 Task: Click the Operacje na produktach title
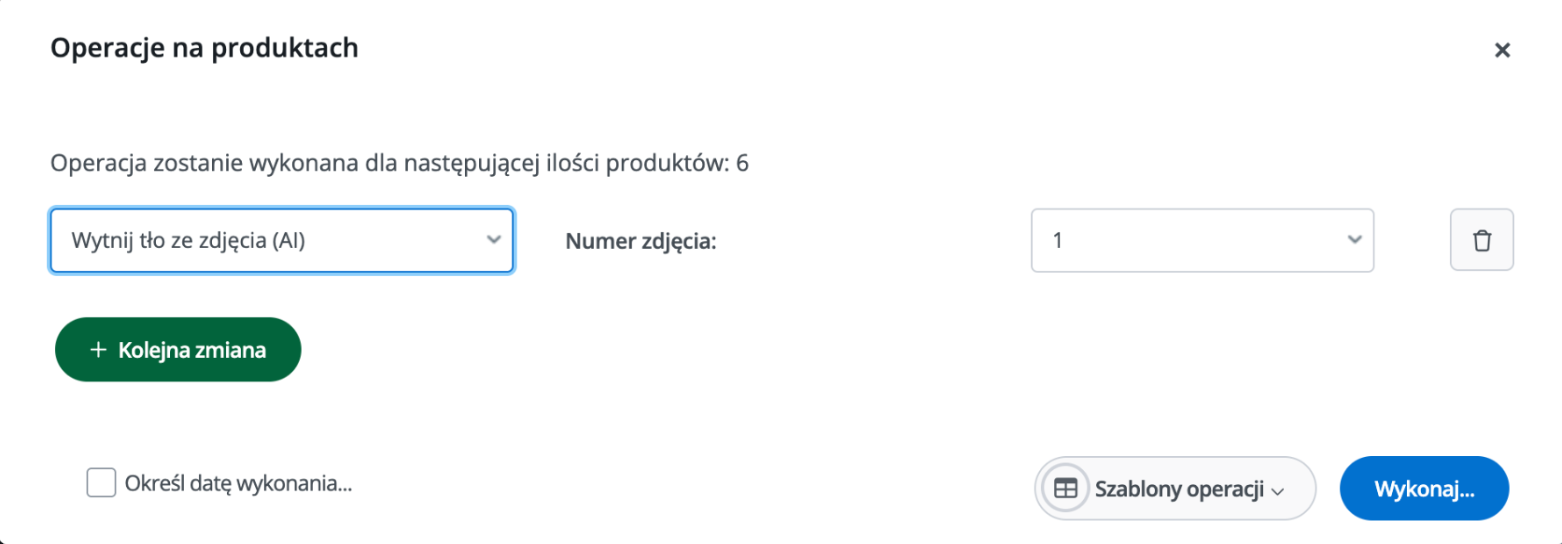click(204, 48)
